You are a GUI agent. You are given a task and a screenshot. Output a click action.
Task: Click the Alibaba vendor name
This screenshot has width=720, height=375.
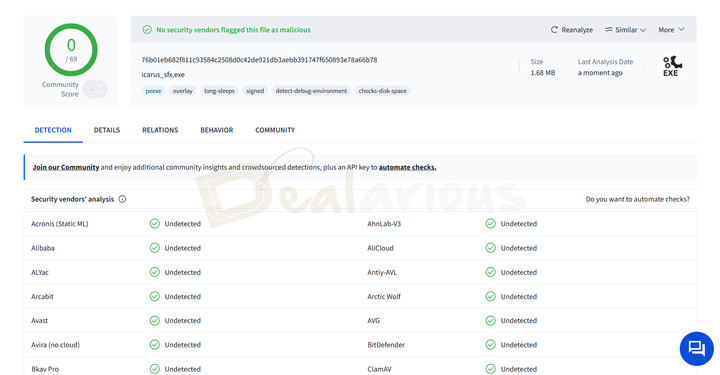point(43,248)
